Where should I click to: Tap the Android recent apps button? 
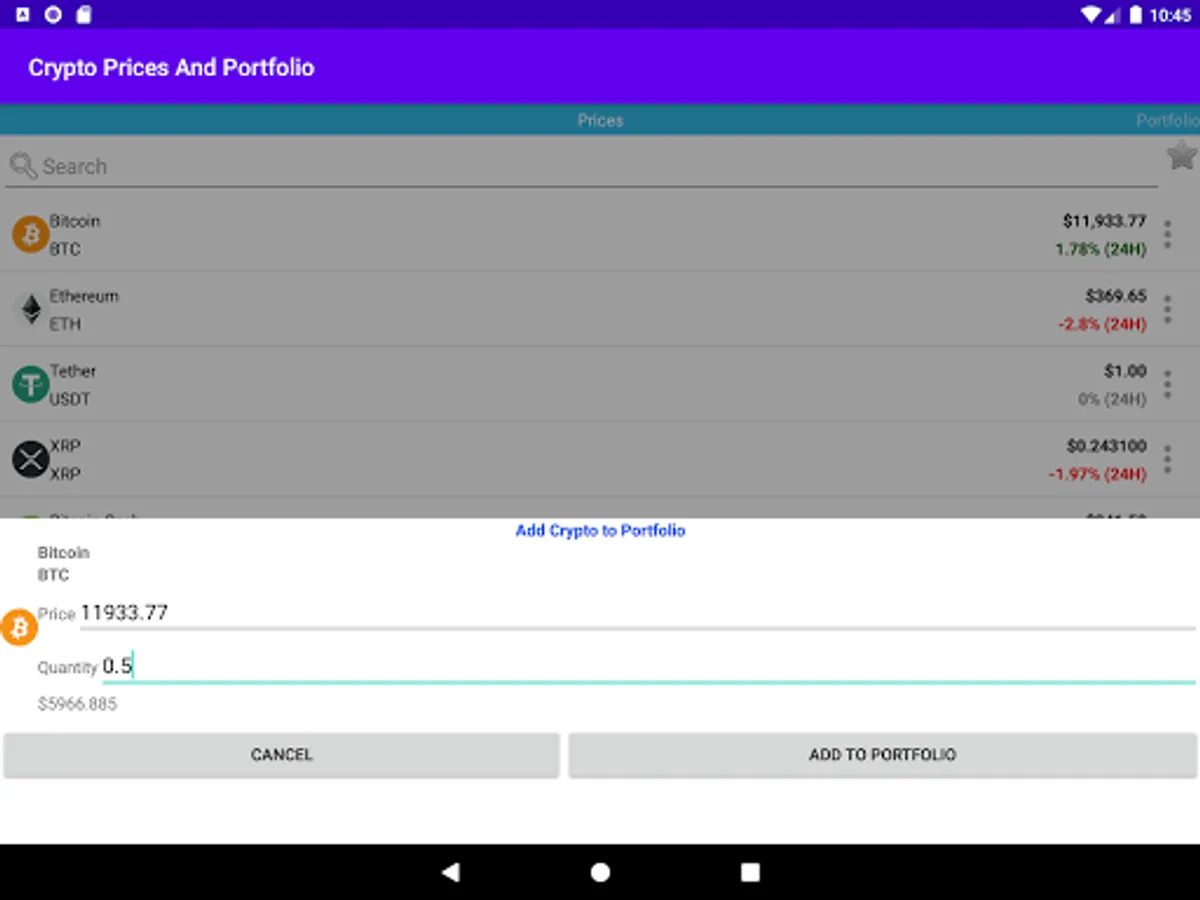tap(750, 872)
